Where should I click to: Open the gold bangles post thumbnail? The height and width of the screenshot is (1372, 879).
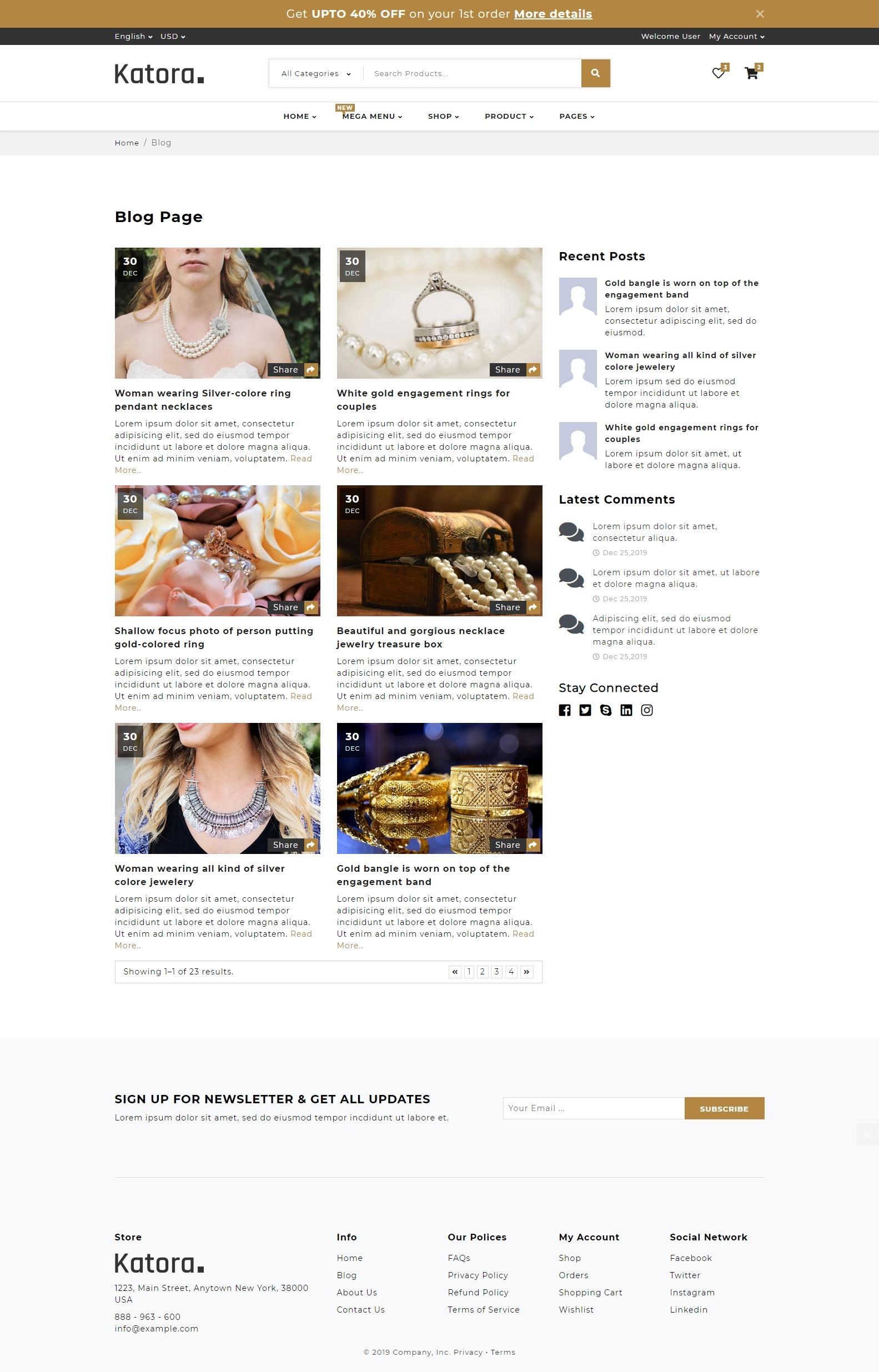click(x=440, y=788)
